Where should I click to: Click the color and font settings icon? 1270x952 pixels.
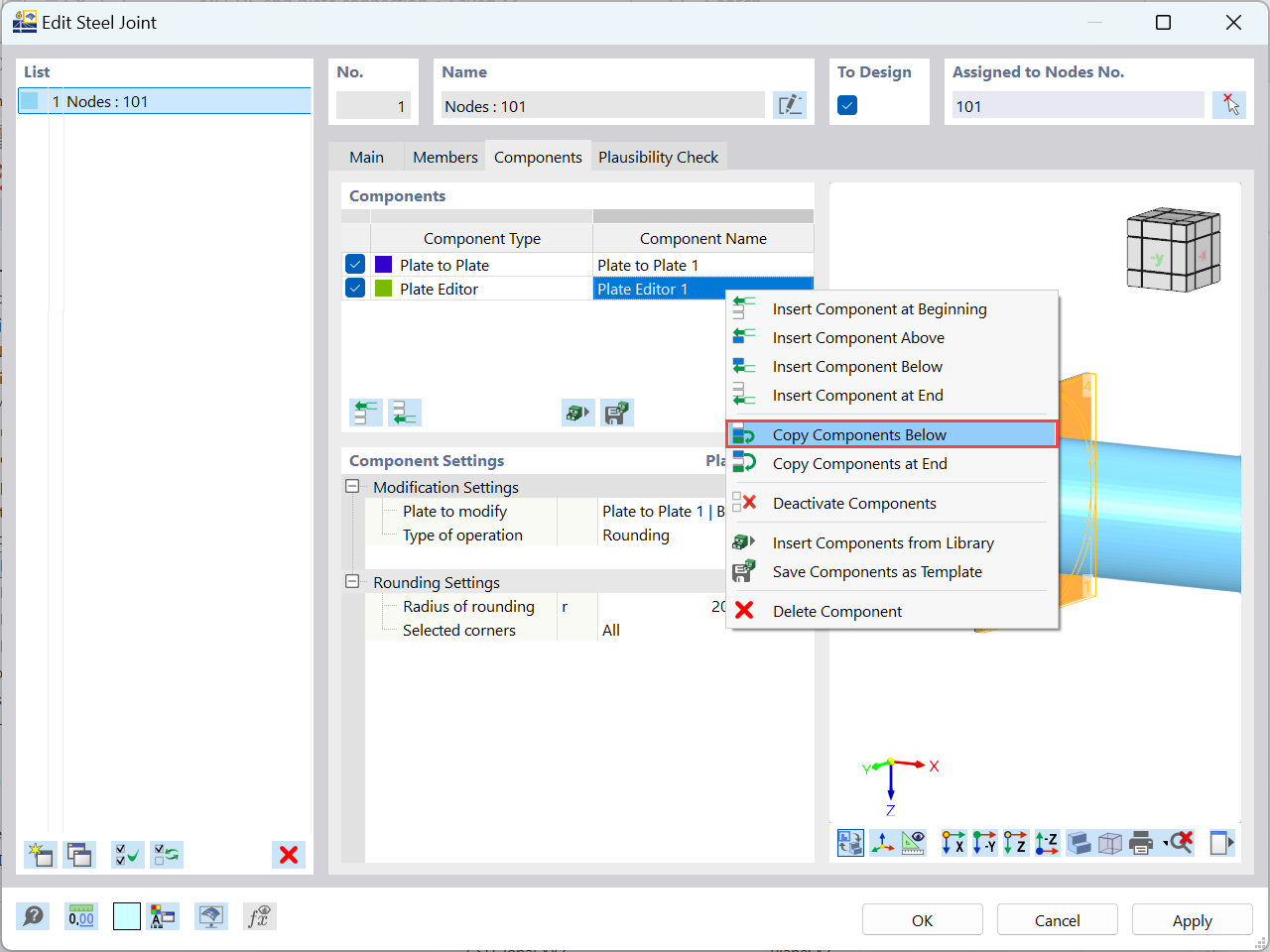162,916
